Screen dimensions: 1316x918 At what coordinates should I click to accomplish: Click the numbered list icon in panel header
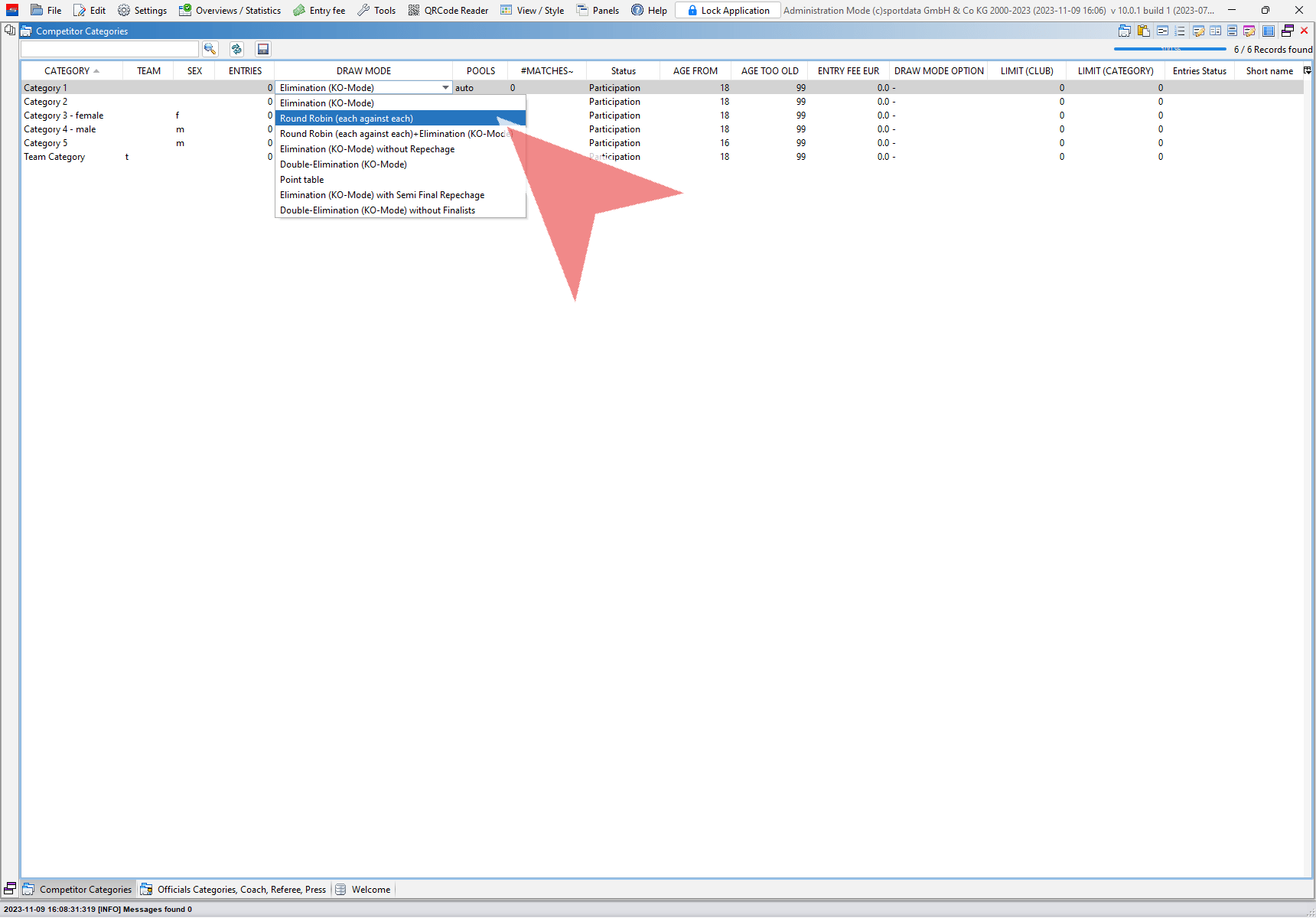pos(1180,31)
